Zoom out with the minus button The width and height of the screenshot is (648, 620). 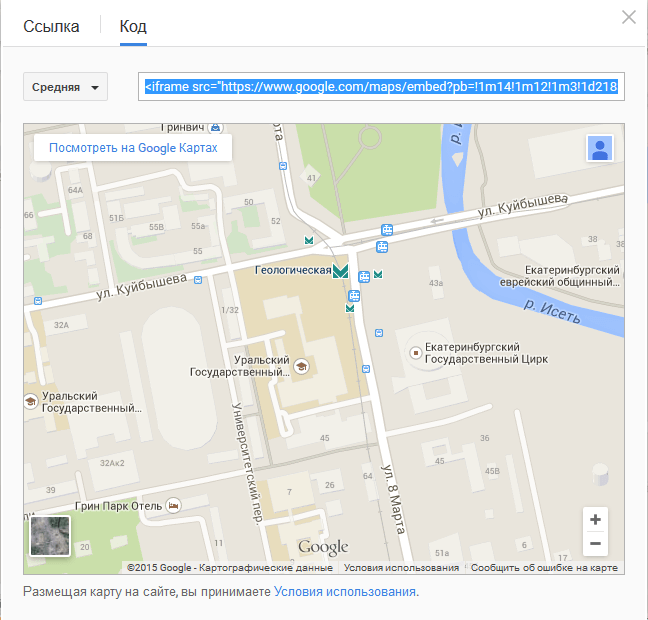[595, 544]
